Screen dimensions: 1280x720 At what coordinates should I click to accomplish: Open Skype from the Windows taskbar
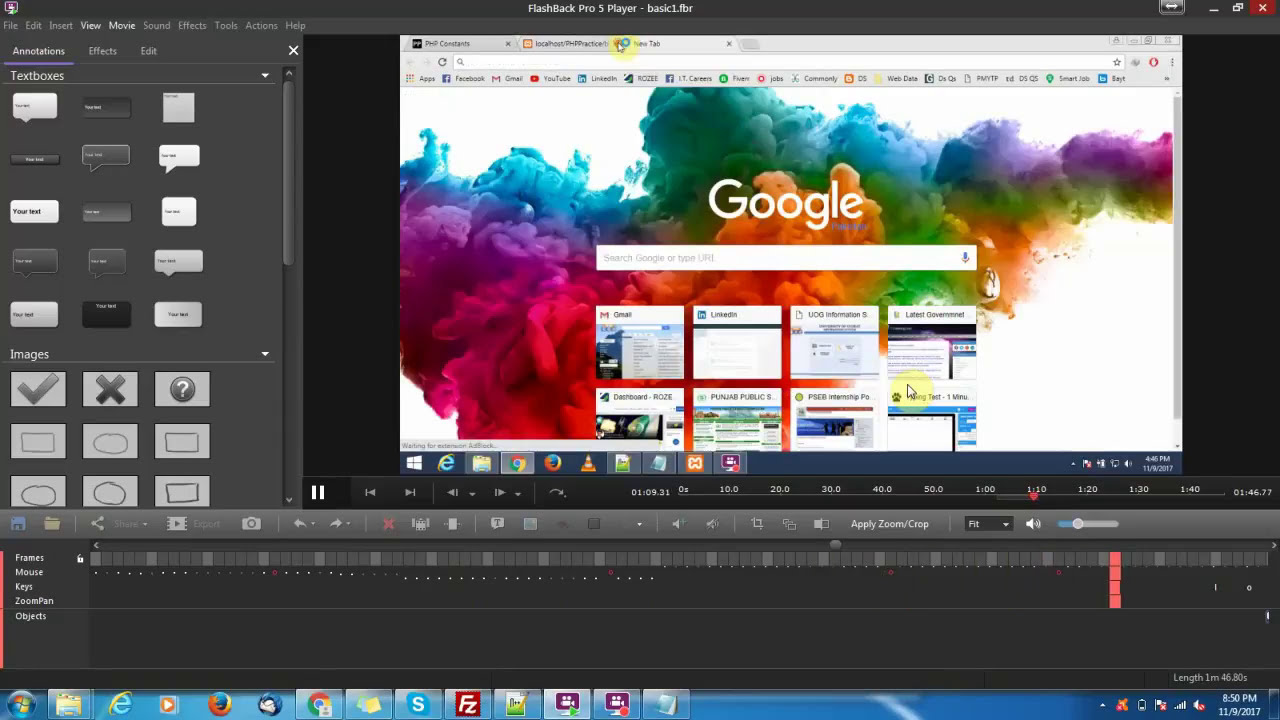coord(418,704)
